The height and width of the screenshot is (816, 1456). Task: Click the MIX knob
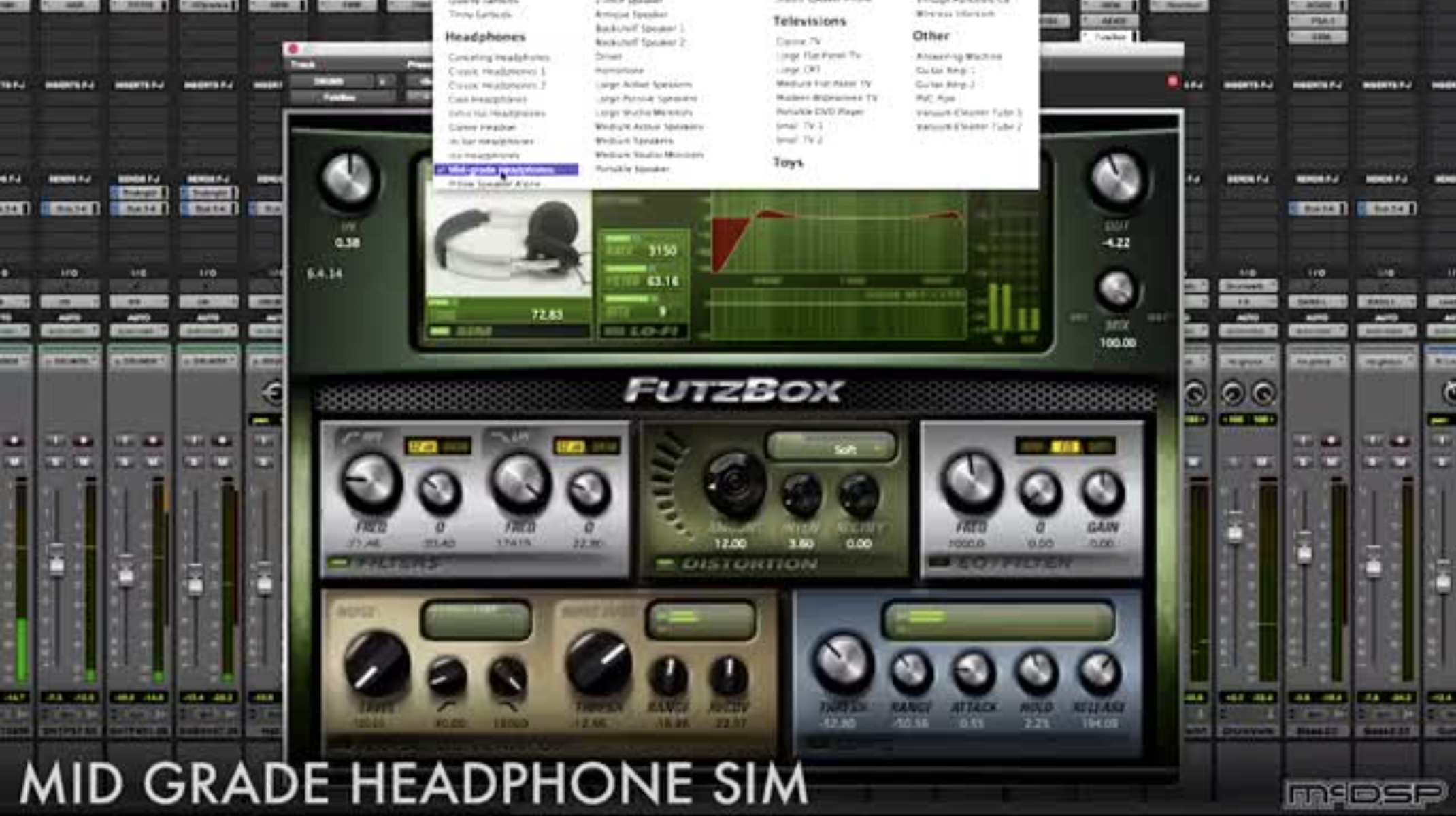1116,289
